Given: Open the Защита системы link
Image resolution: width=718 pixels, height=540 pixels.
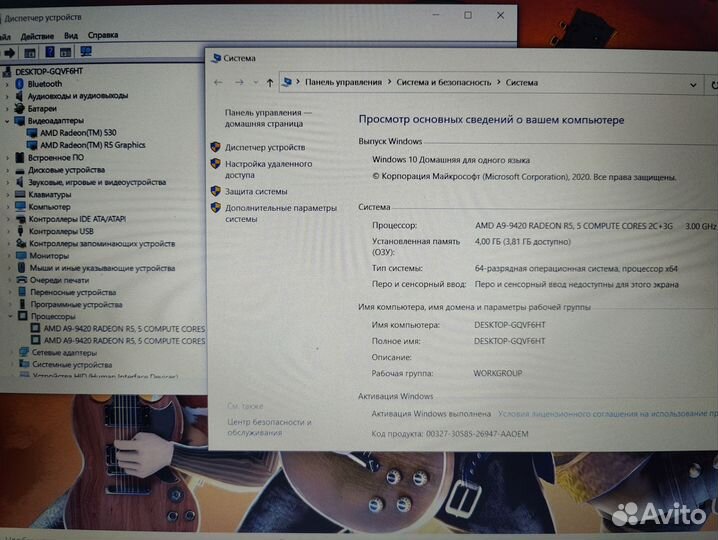Looking at the screenshot, I should tap(256, 191).
